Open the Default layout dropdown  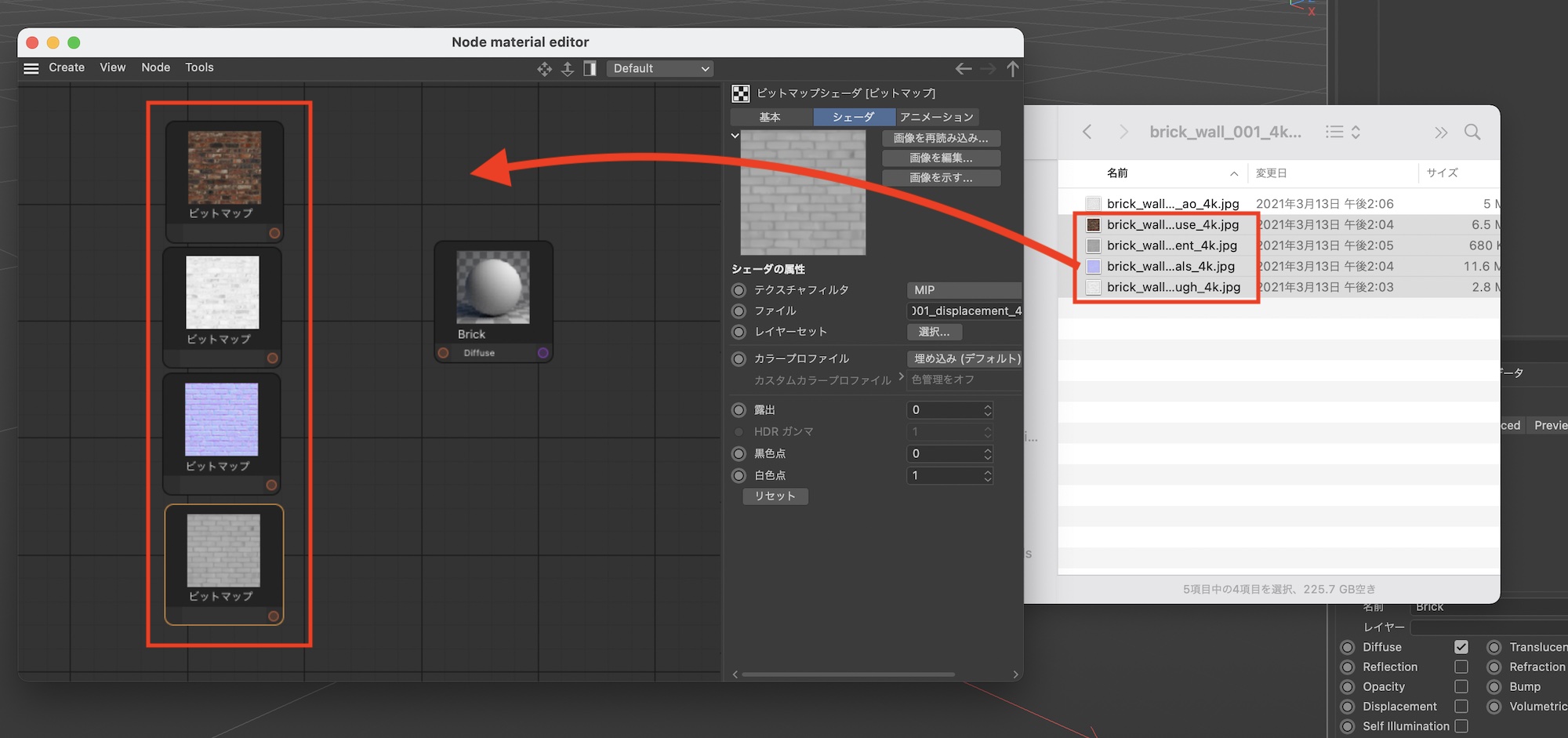tap(661, 69)
